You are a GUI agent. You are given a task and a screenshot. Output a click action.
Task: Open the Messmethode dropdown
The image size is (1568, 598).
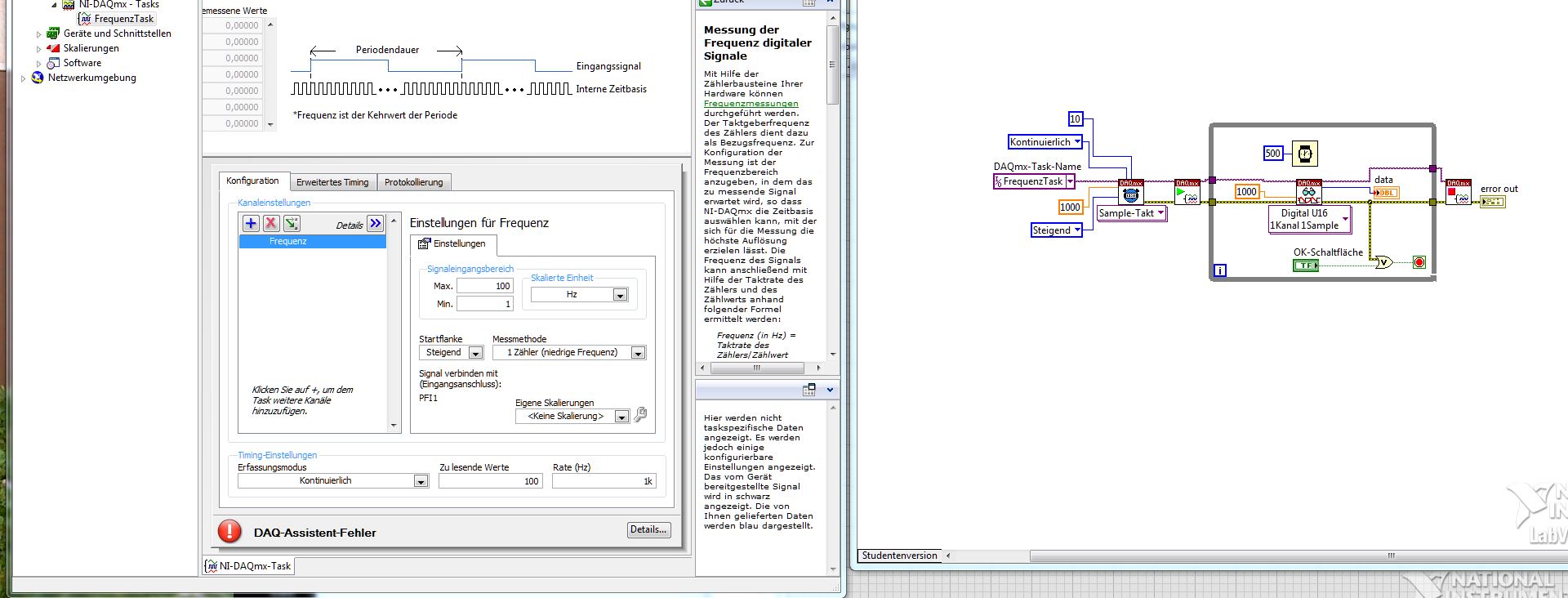639,353
